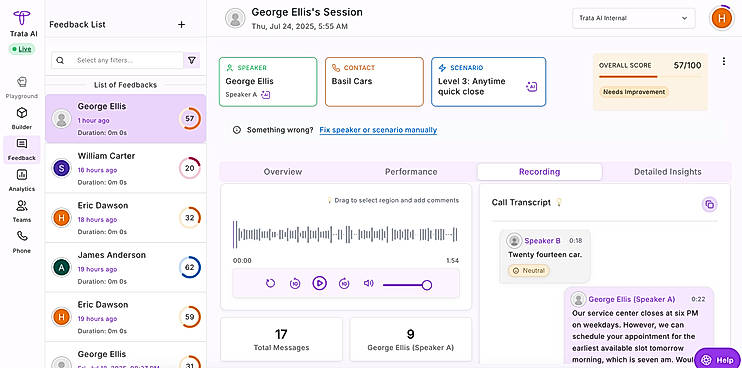Restart the recording playback
This screenshot has width=742, height=368.
270,283
